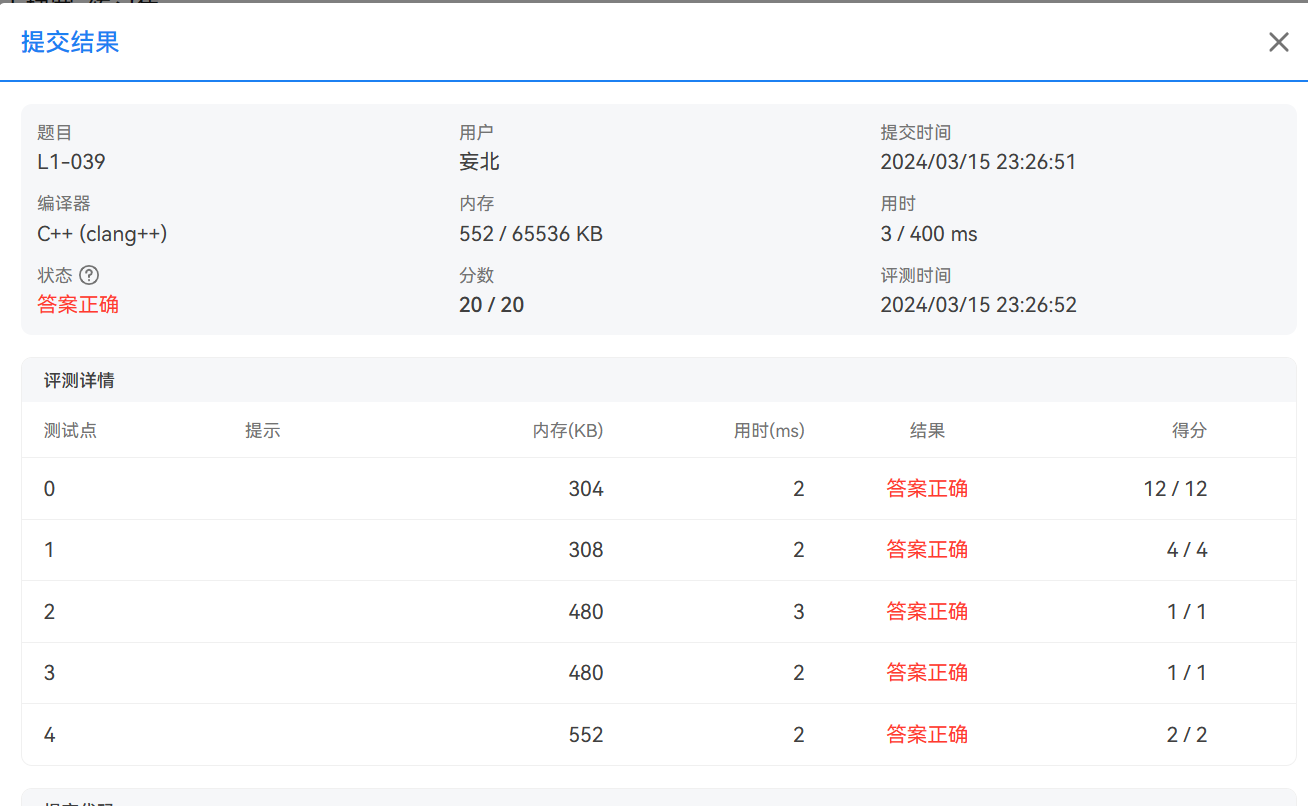Click the 用时(ms) column header
This screenshot has width=1308, height=806.
769,431
